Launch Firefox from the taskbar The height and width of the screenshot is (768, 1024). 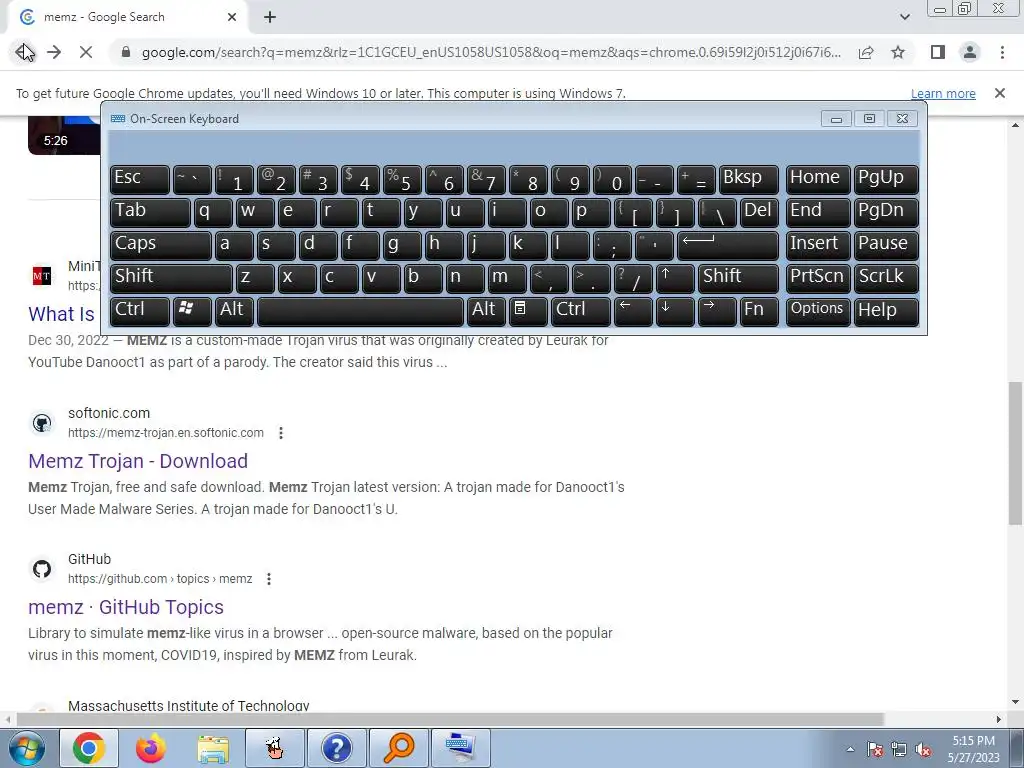(x=151, y=748)
